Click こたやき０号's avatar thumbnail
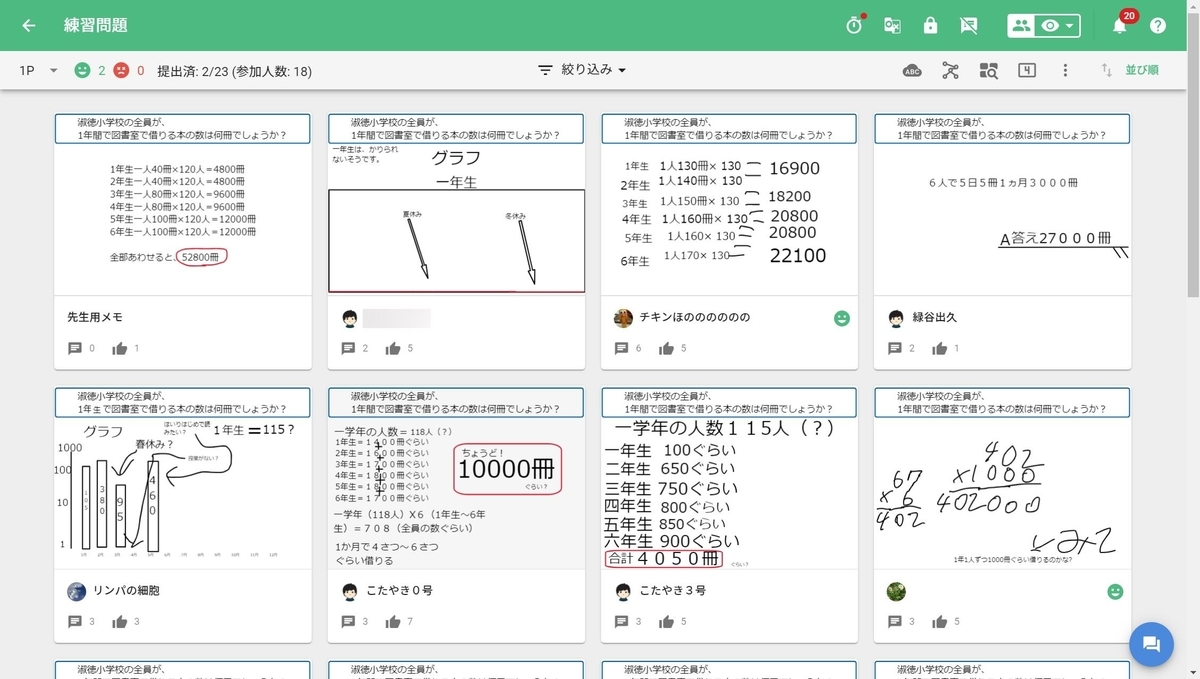 click(x=349, y=591)
